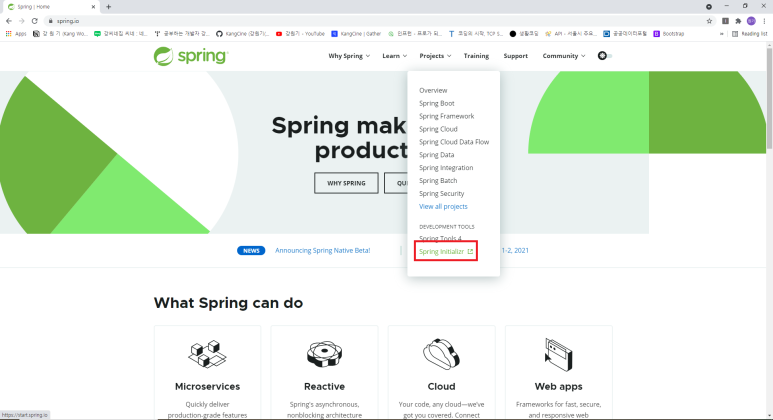Open the Apps bookmarks shortcut

tap(16, 34)
